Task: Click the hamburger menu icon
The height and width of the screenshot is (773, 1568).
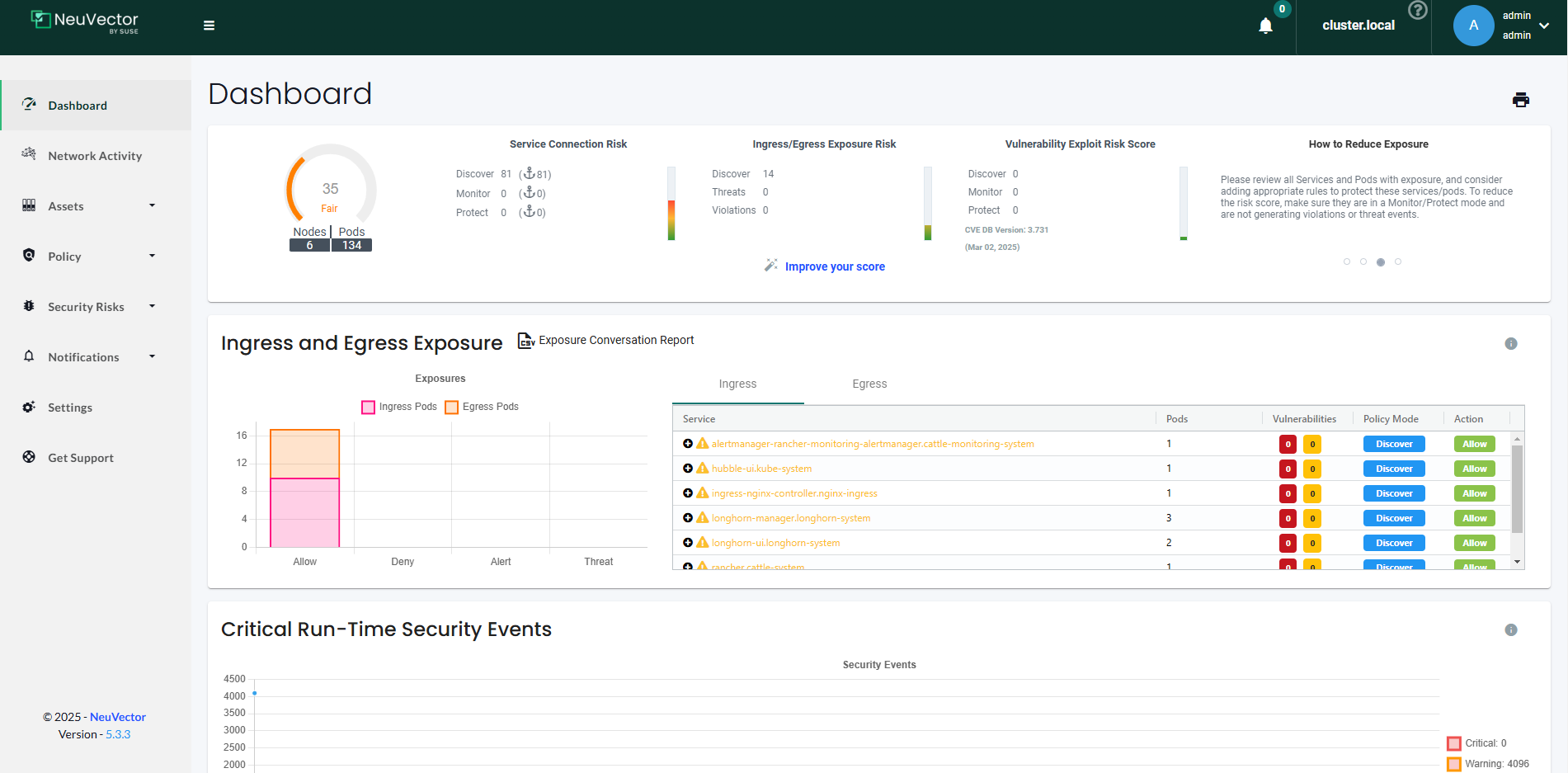Action: coord(209,26)
